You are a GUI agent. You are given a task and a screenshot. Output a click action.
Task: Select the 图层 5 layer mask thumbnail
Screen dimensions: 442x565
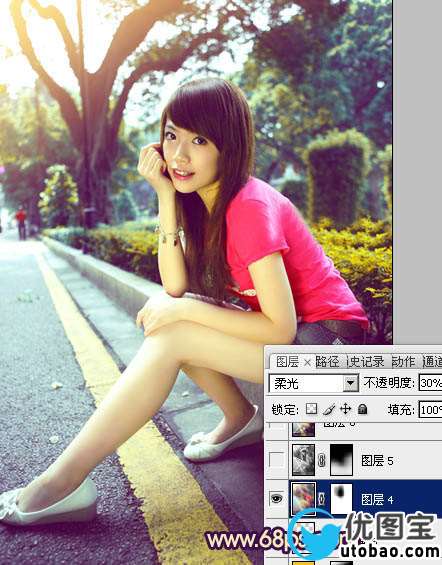coord(341,459)
